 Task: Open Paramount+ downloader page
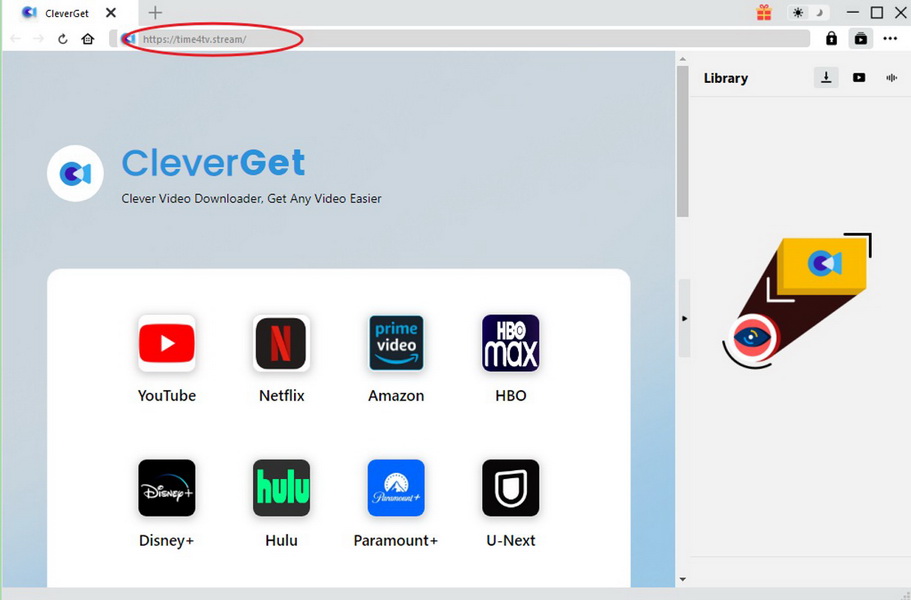tap(396, 488)
